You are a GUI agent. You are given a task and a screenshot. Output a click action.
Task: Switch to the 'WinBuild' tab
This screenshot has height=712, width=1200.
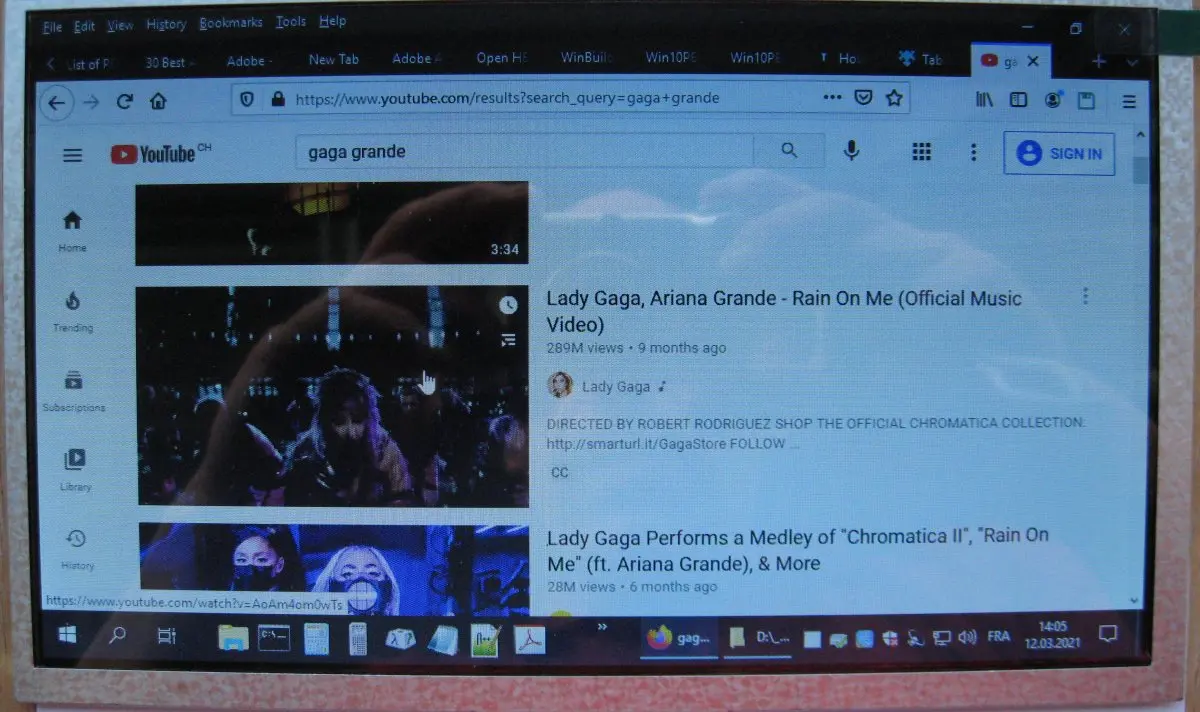[x=585, y=57]
